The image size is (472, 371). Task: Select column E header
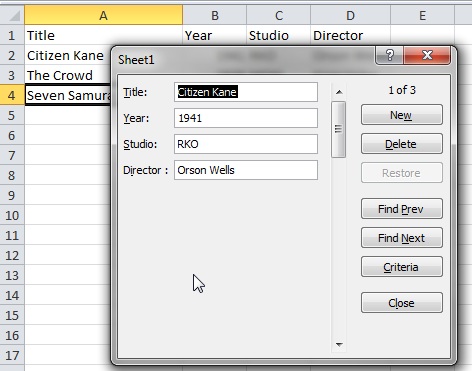coord(422,15)
